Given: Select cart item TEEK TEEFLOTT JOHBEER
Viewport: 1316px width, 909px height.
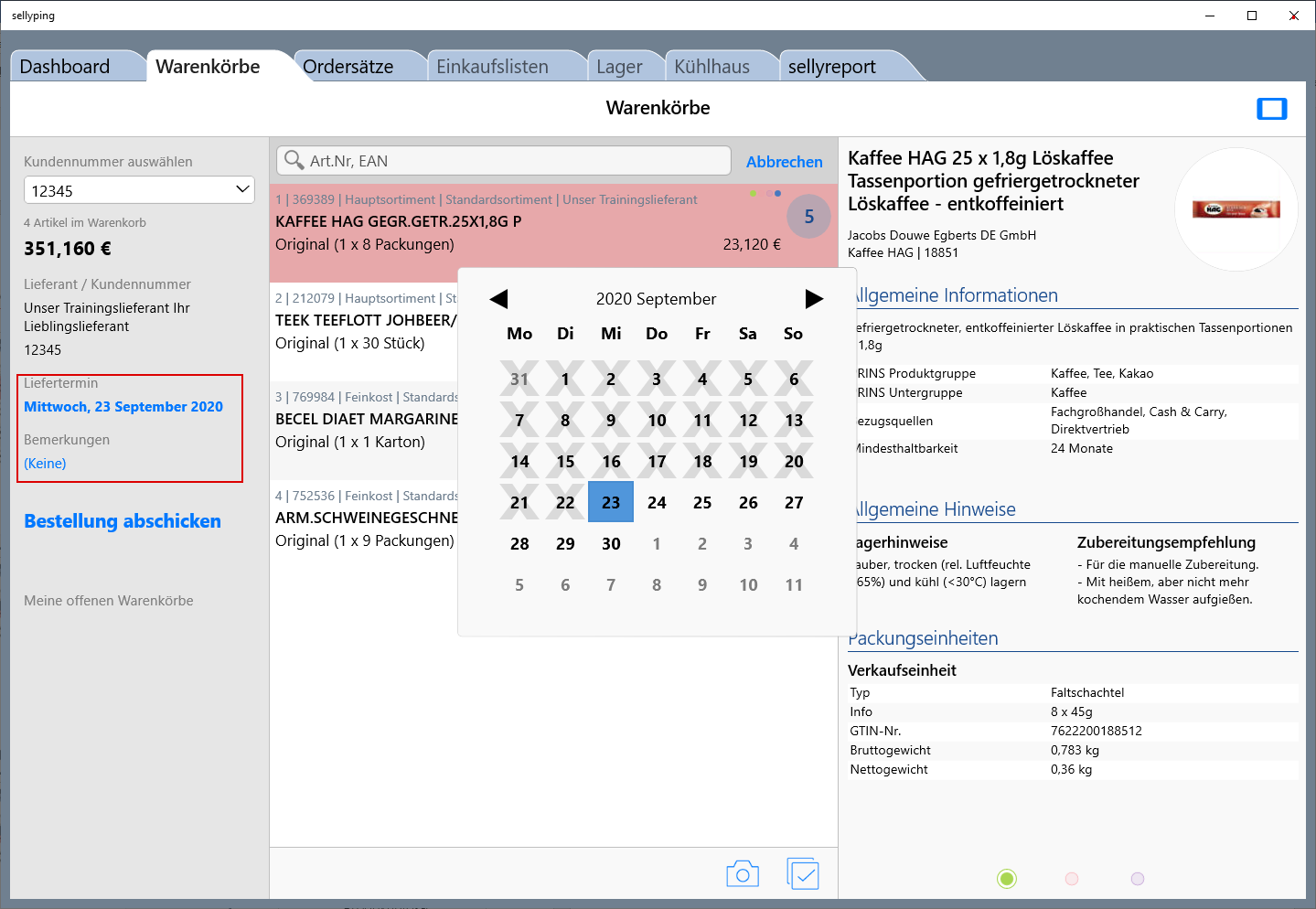Looking at the screenshot, I should coord(366,320).
